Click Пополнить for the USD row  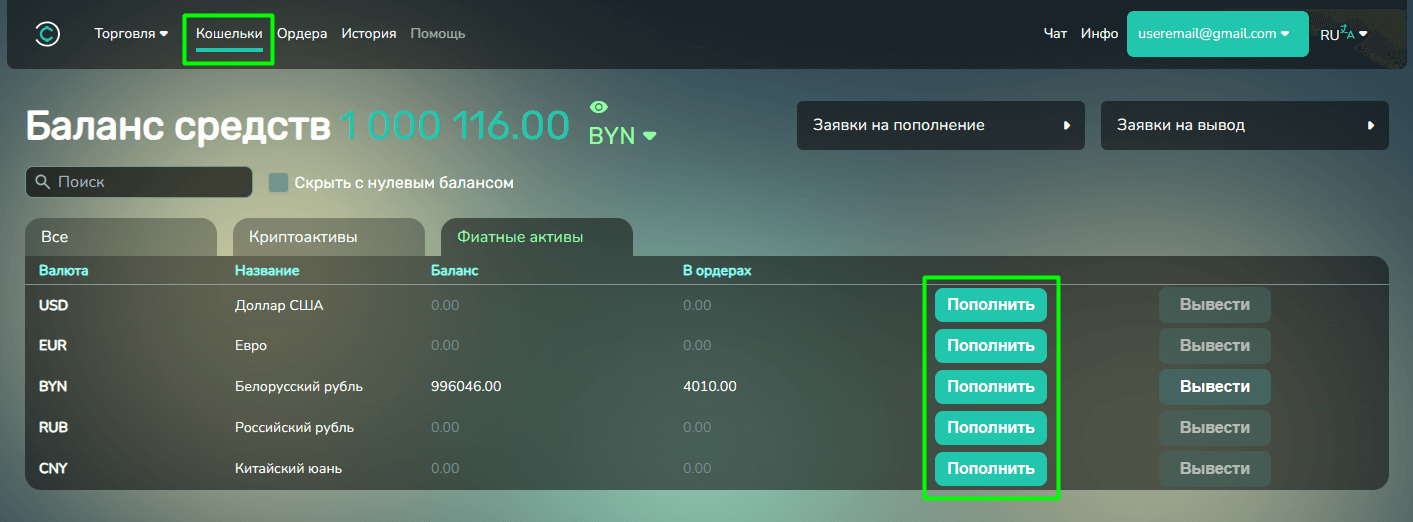tap(990, 305)
